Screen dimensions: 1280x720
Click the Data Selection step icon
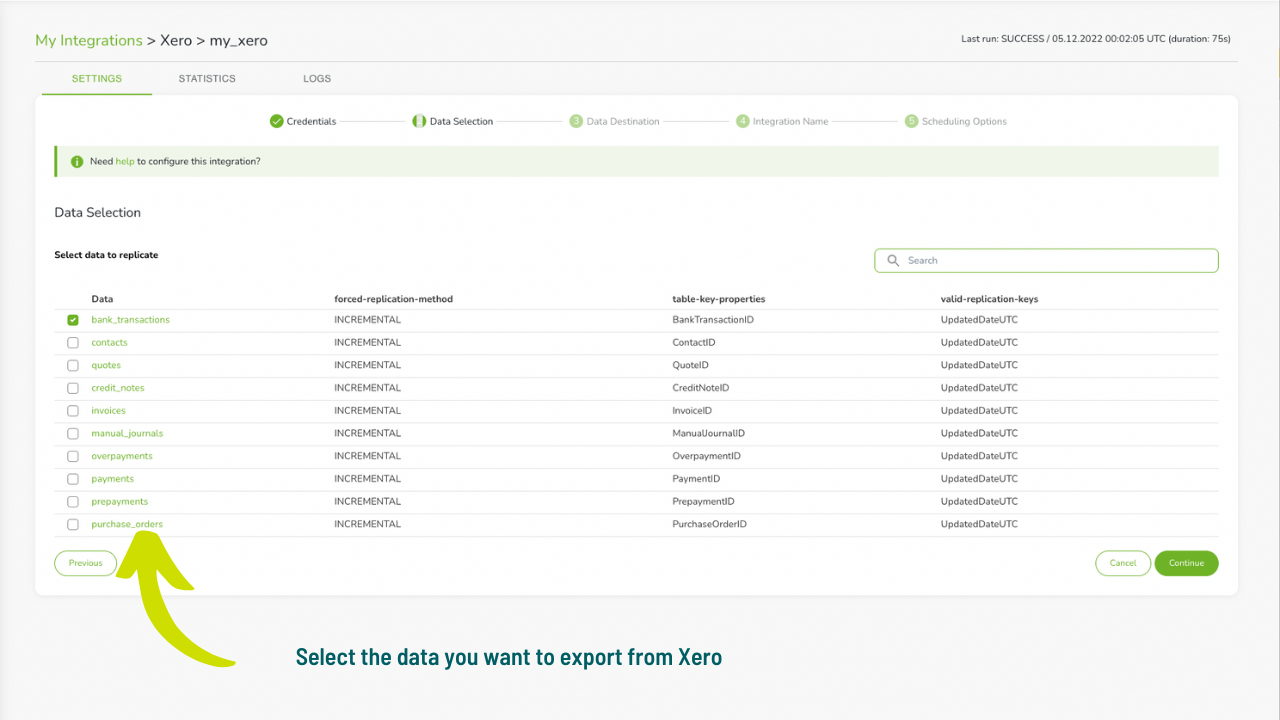point(419,121)
